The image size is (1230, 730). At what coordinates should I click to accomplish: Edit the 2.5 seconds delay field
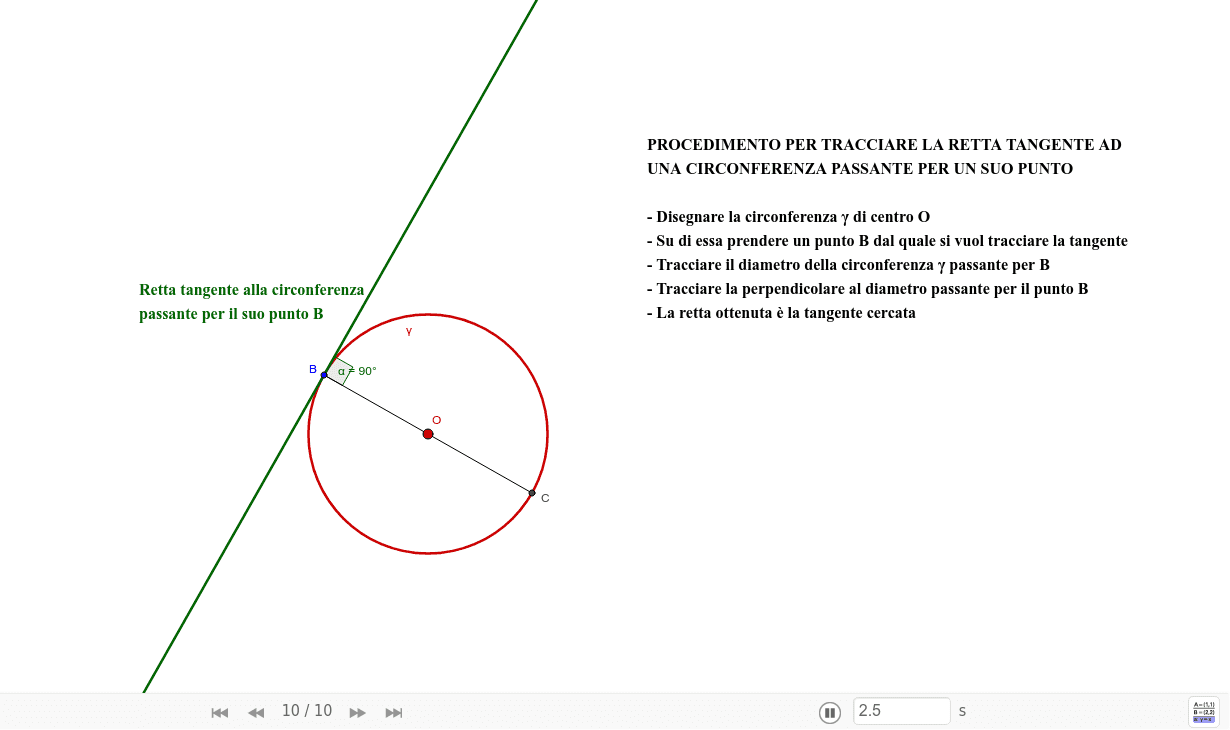902,711
